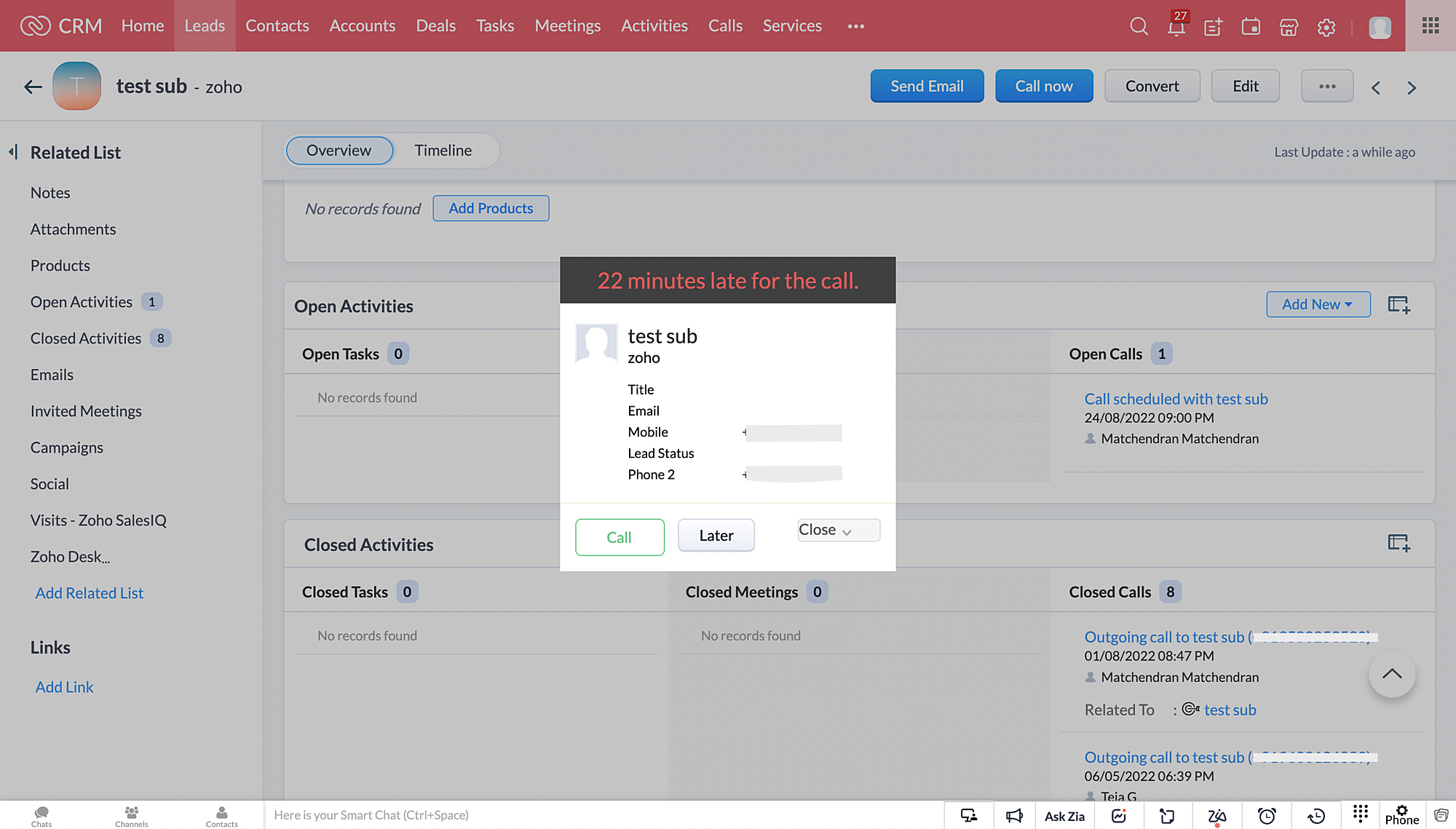Open Channels in the bottom bar

pos(132,816)
